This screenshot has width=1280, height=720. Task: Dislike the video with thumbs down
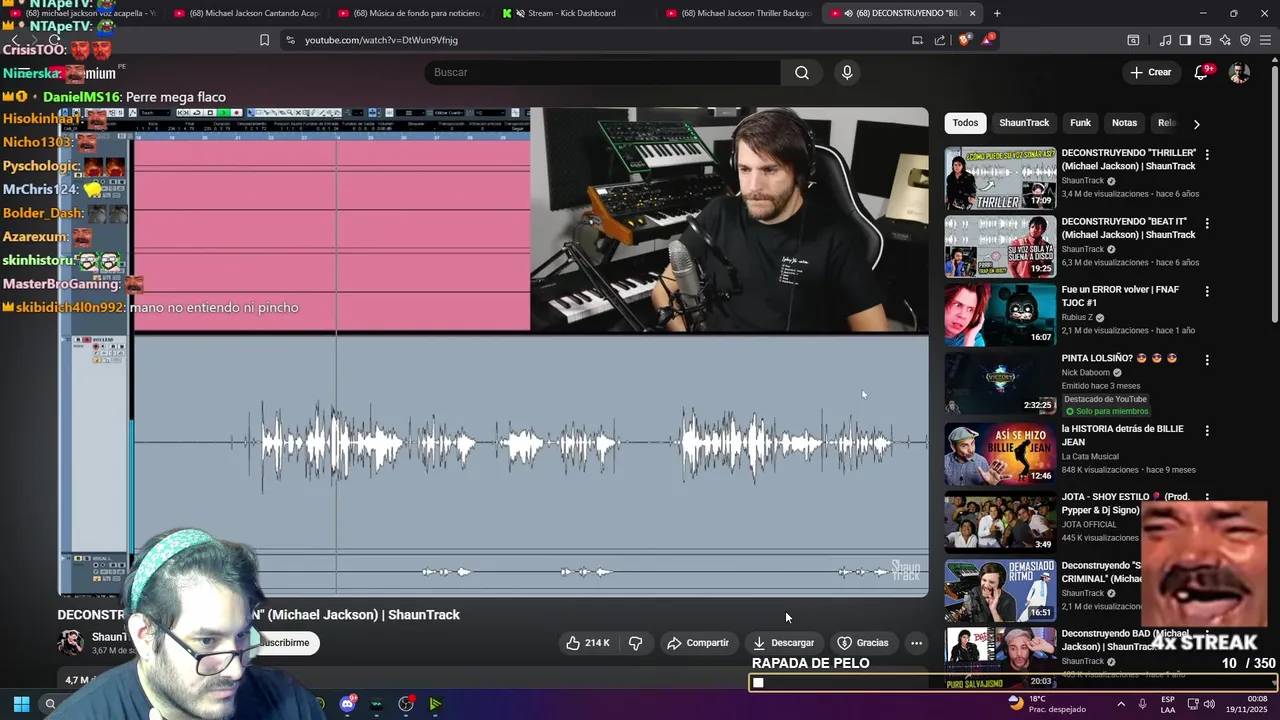point(635,643)
